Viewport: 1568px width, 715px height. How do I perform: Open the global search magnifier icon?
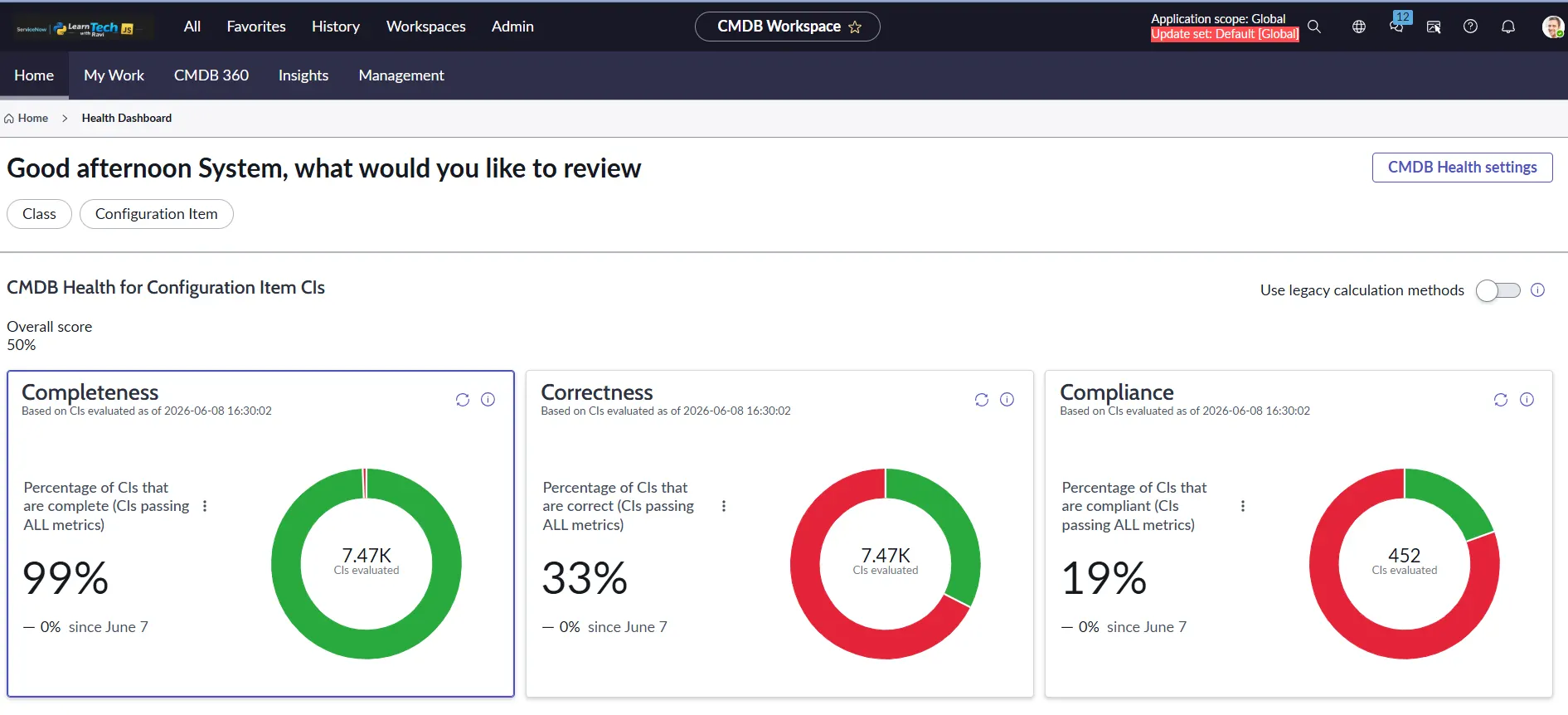coord(1314,27)
